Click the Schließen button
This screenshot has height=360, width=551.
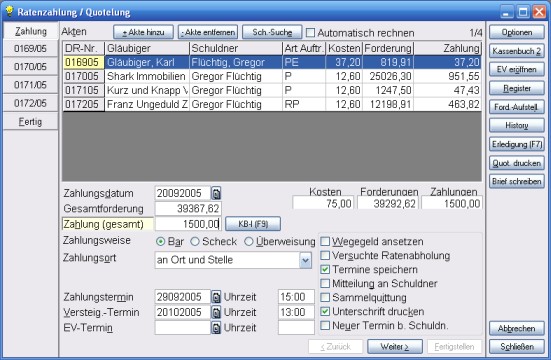[x=517, y=347]
